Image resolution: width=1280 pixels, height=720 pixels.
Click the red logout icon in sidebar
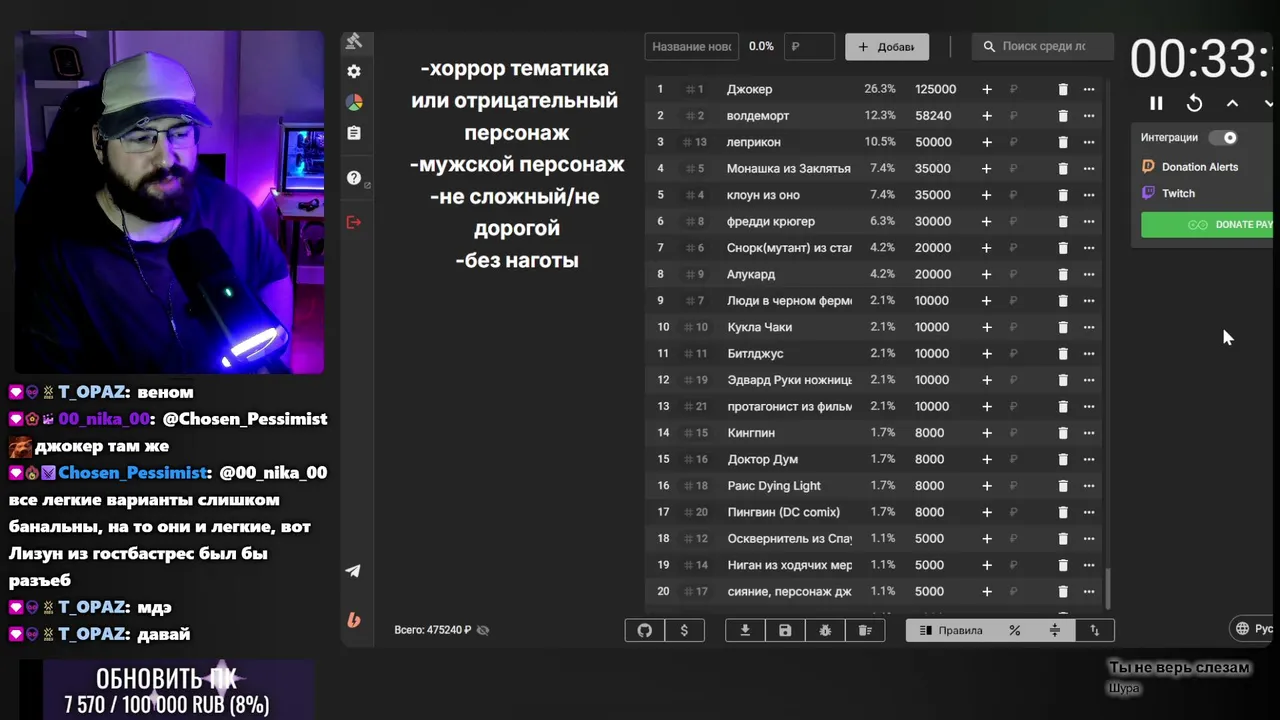point(353,222)
